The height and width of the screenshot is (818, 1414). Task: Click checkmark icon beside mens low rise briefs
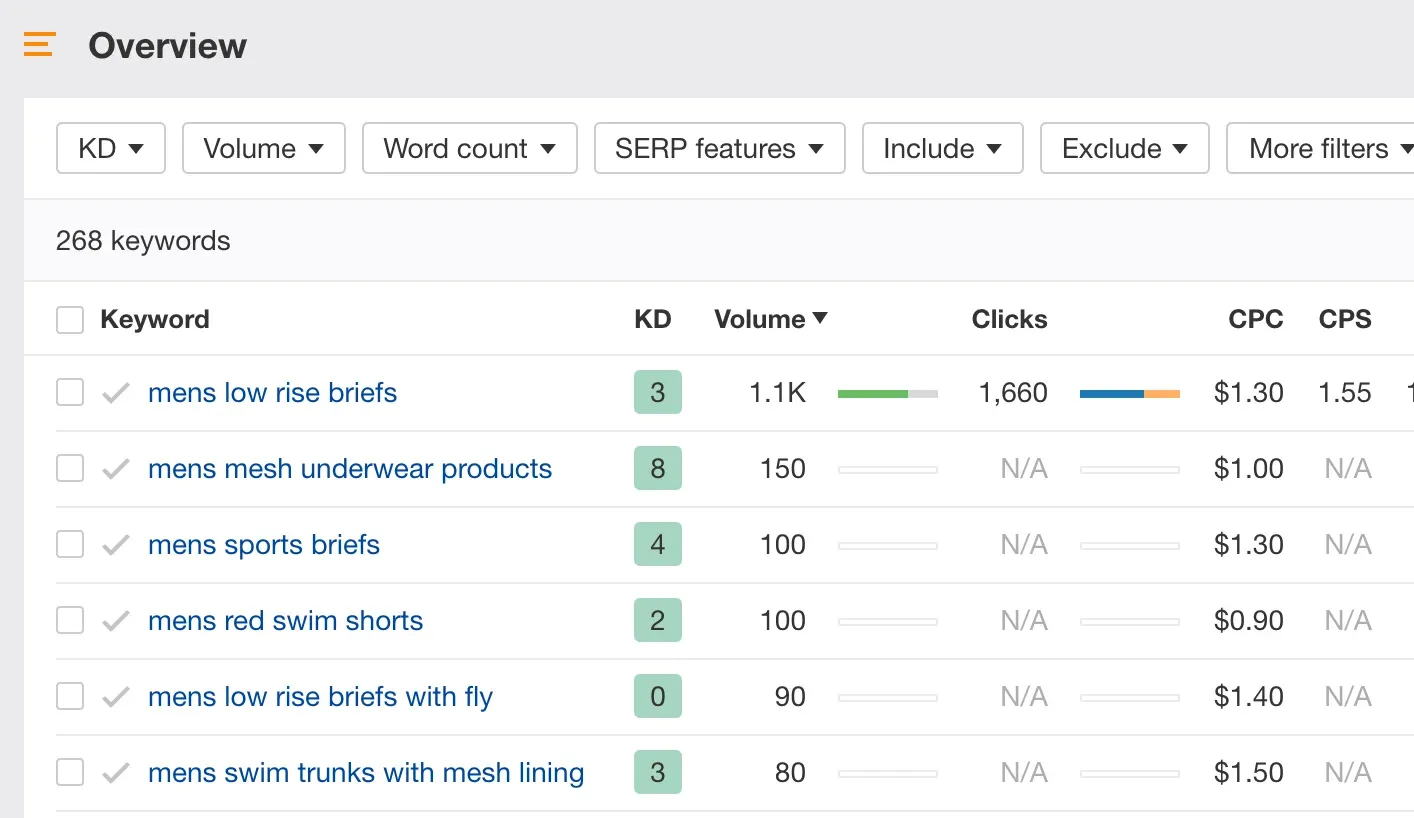116,393
